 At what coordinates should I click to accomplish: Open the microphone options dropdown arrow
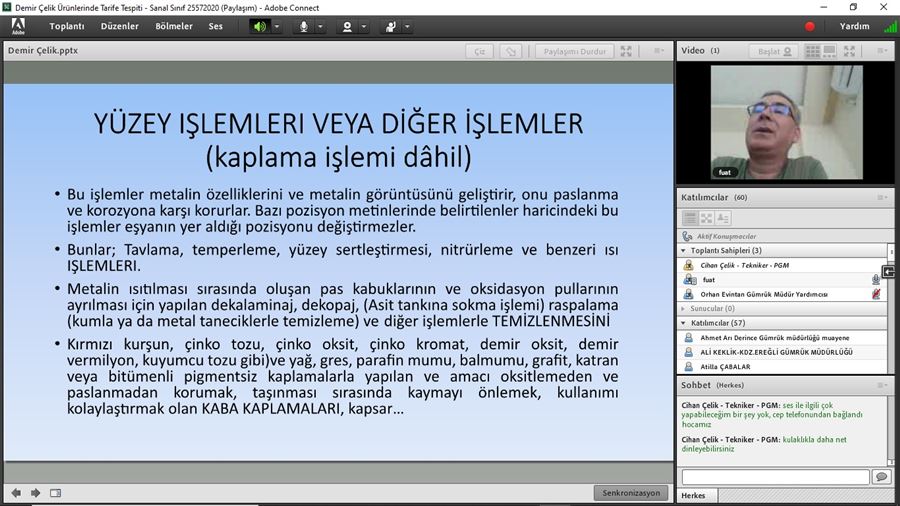coord(321,27)
